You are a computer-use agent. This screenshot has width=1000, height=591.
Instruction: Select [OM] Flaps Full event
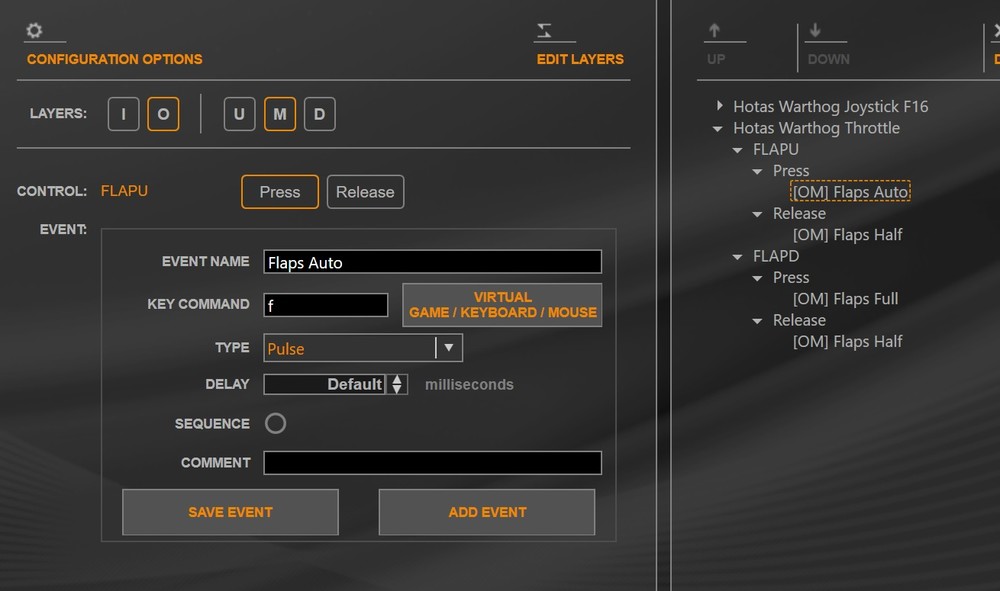pyautogui.click(x=846, y=298)
